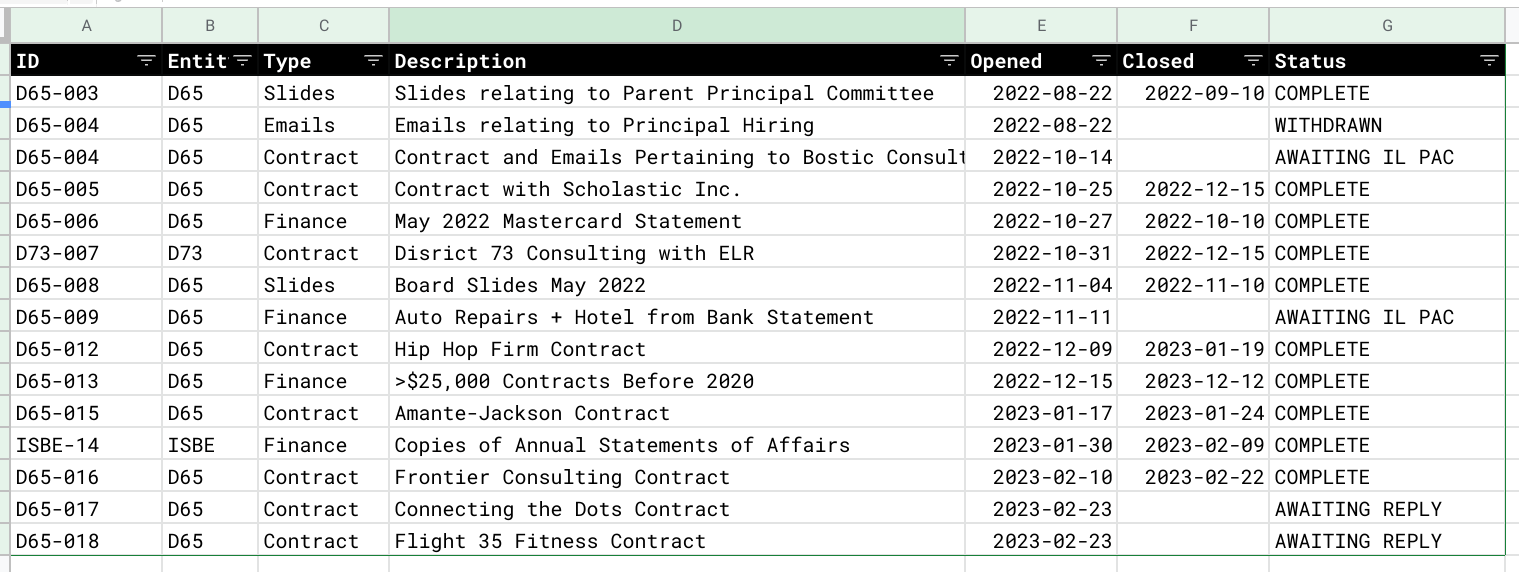Open the Type column filter icon

[x=373, y=61]
